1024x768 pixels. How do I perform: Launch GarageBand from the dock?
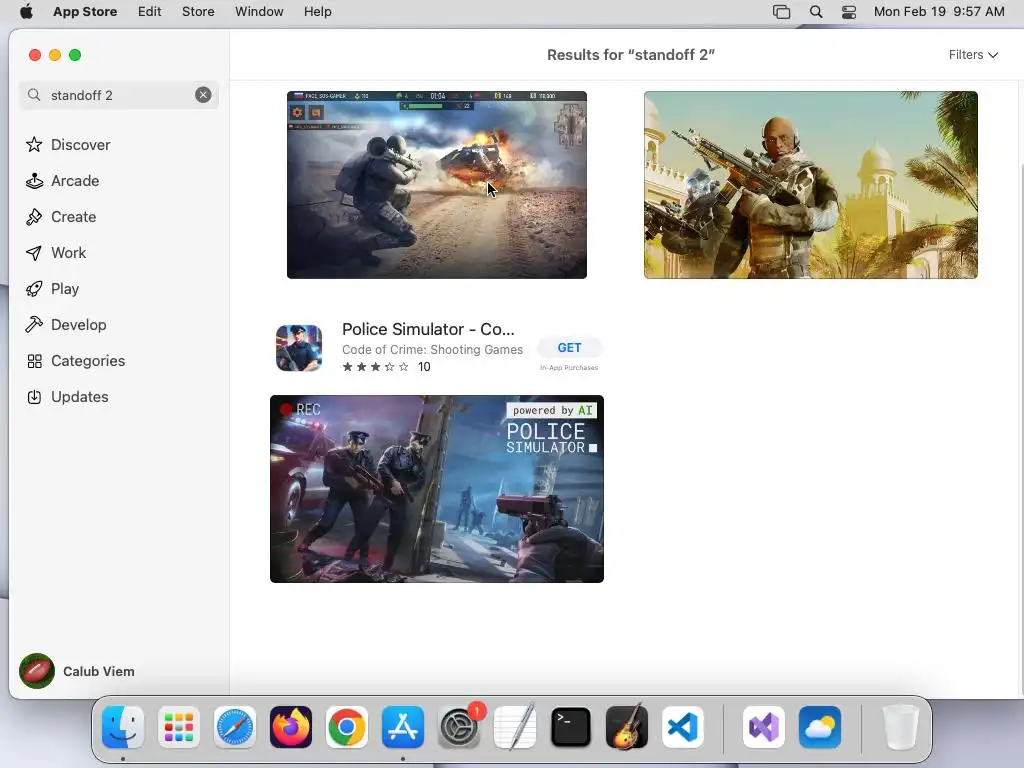coord(627,727)
